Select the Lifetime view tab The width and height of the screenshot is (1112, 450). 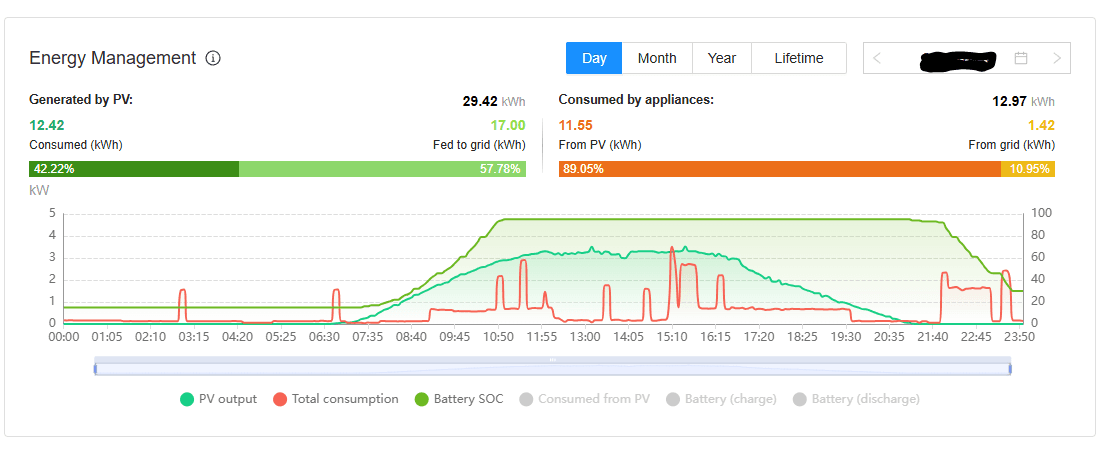click(x=799, y=58)
